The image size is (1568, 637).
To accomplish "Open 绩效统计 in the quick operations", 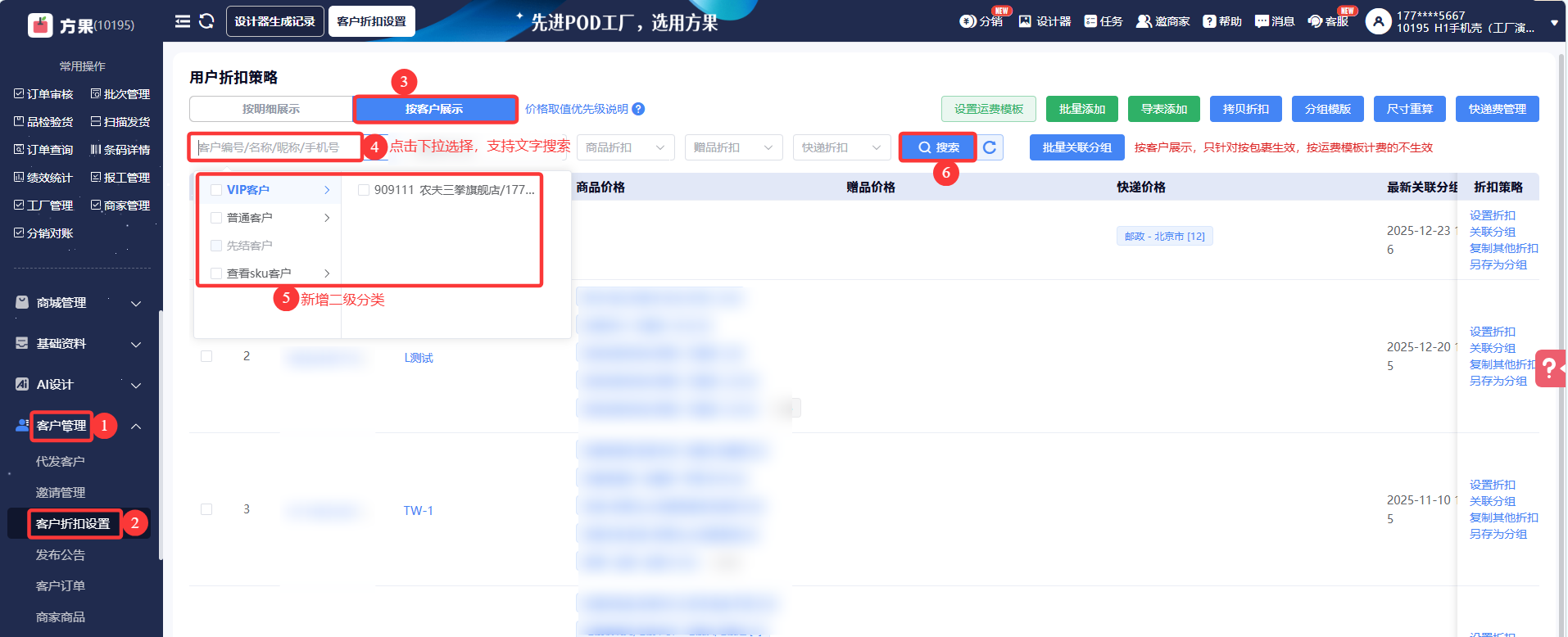I will tap(44, 178).
